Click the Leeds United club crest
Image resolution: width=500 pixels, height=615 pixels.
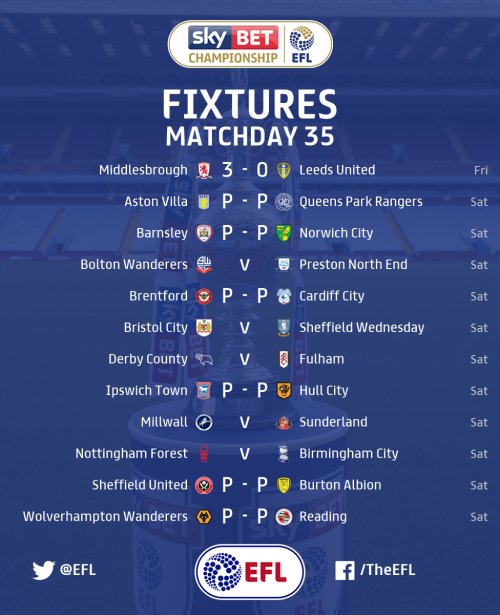tap(284, 170)
